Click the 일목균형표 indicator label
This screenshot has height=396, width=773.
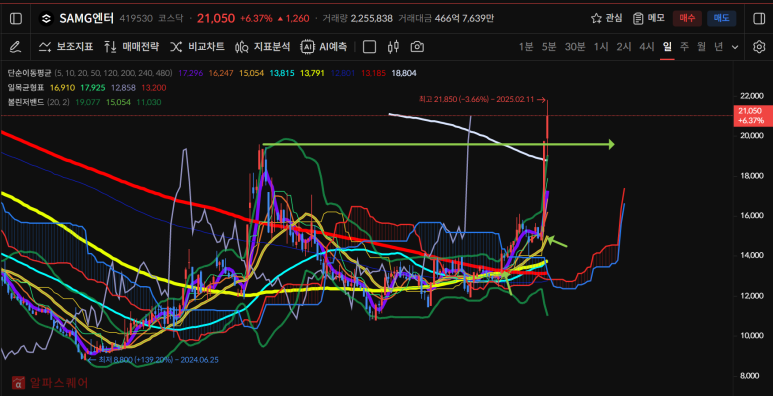tap(26, 88)
